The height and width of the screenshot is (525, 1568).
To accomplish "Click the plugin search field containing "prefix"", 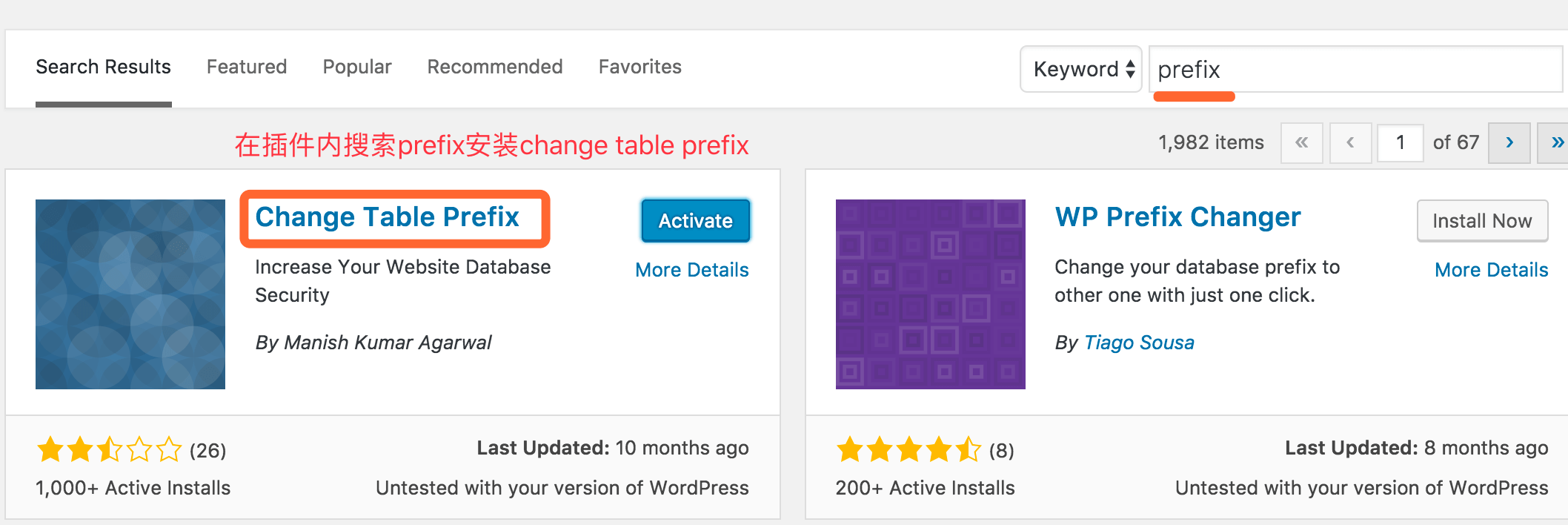I will [x=1356, y=69].
